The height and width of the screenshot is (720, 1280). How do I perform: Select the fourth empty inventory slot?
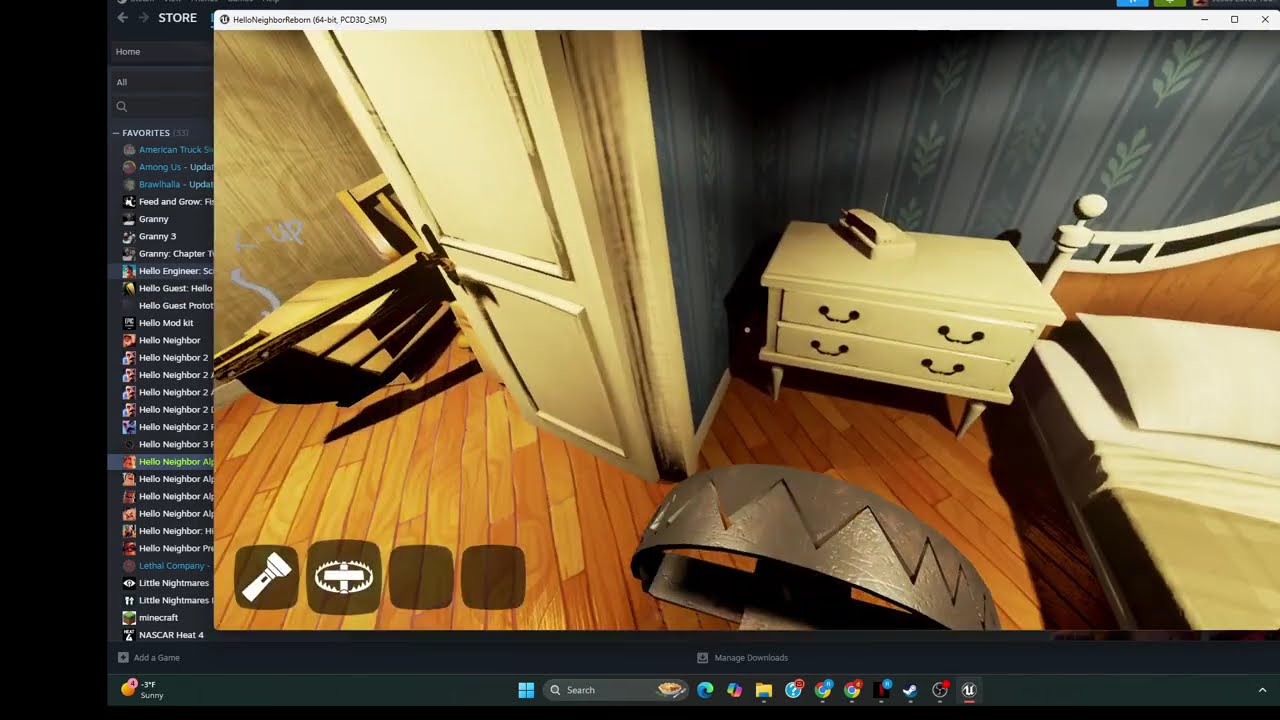click(x=493, y=577)
